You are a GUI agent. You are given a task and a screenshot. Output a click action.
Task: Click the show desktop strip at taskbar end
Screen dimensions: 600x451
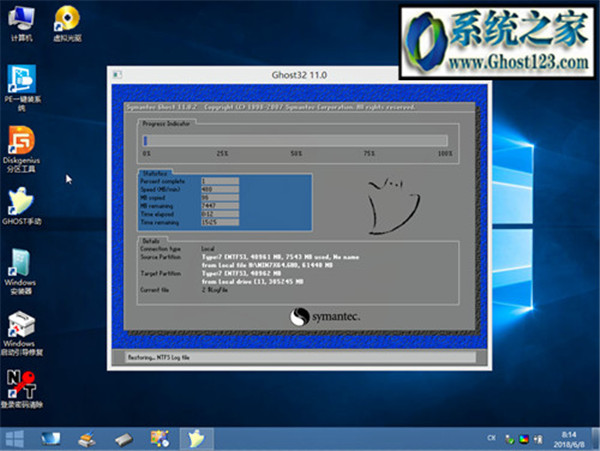[596, 439]
